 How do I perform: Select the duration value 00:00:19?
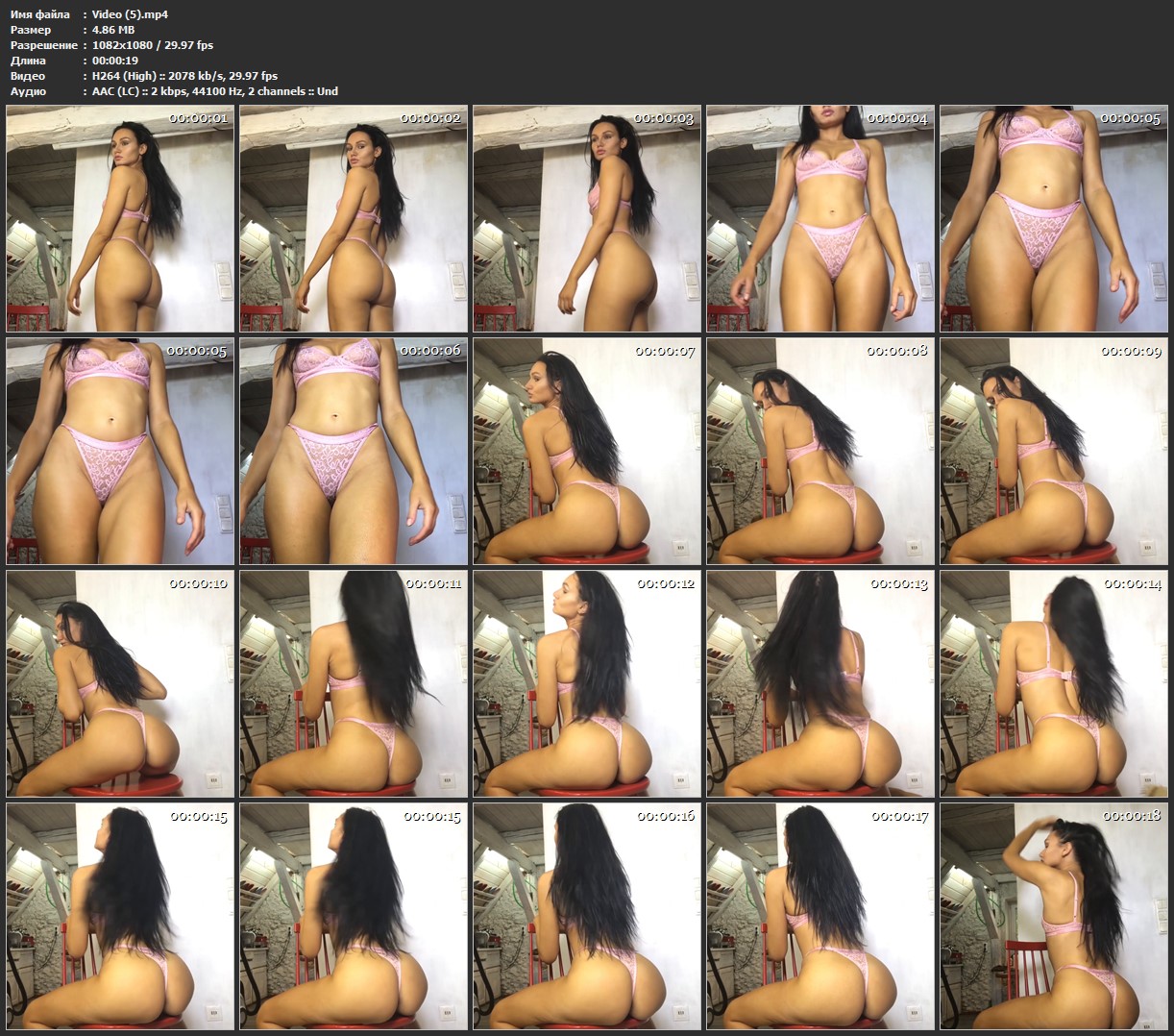[115, 61]
